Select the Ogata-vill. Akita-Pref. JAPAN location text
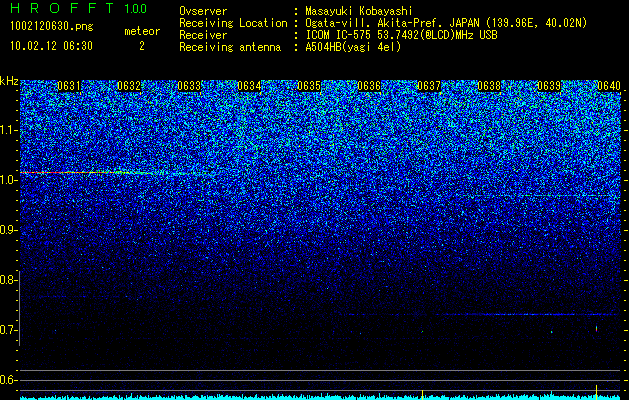This screenshot has width=629, height=400. (446, 23)
